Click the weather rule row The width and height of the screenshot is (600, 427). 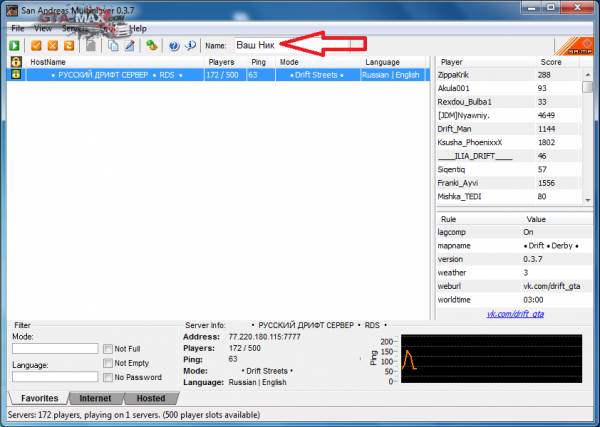click(514, 273)
